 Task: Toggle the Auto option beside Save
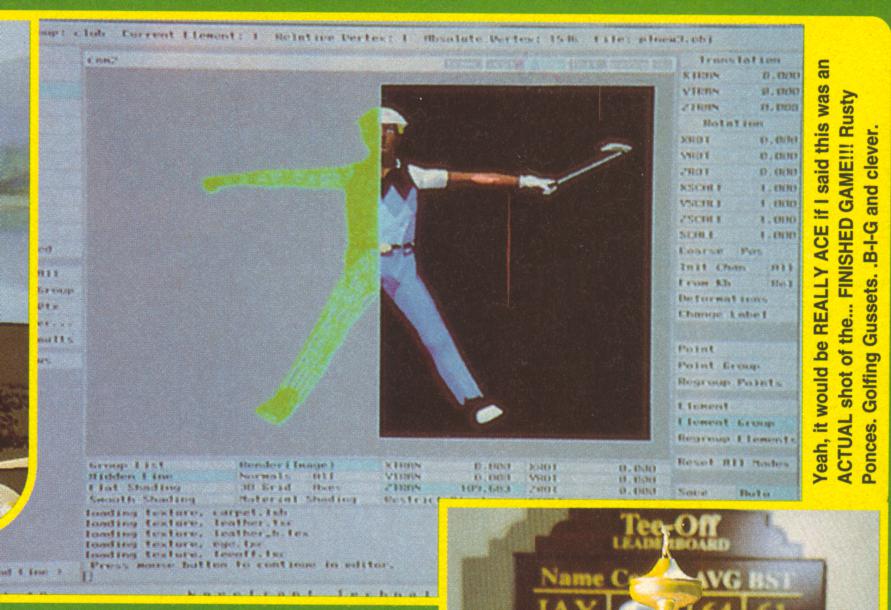755,493
